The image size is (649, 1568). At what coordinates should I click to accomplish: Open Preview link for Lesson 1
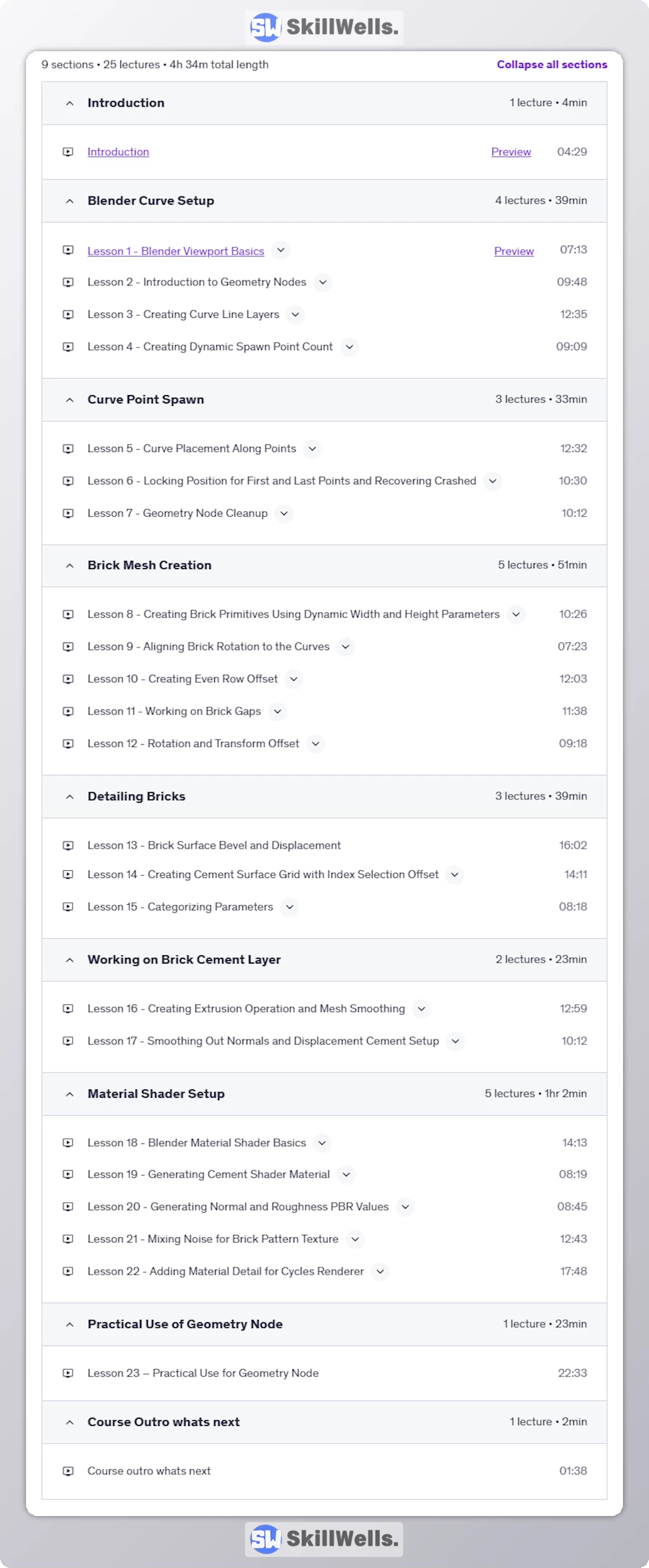coord(514,251)
